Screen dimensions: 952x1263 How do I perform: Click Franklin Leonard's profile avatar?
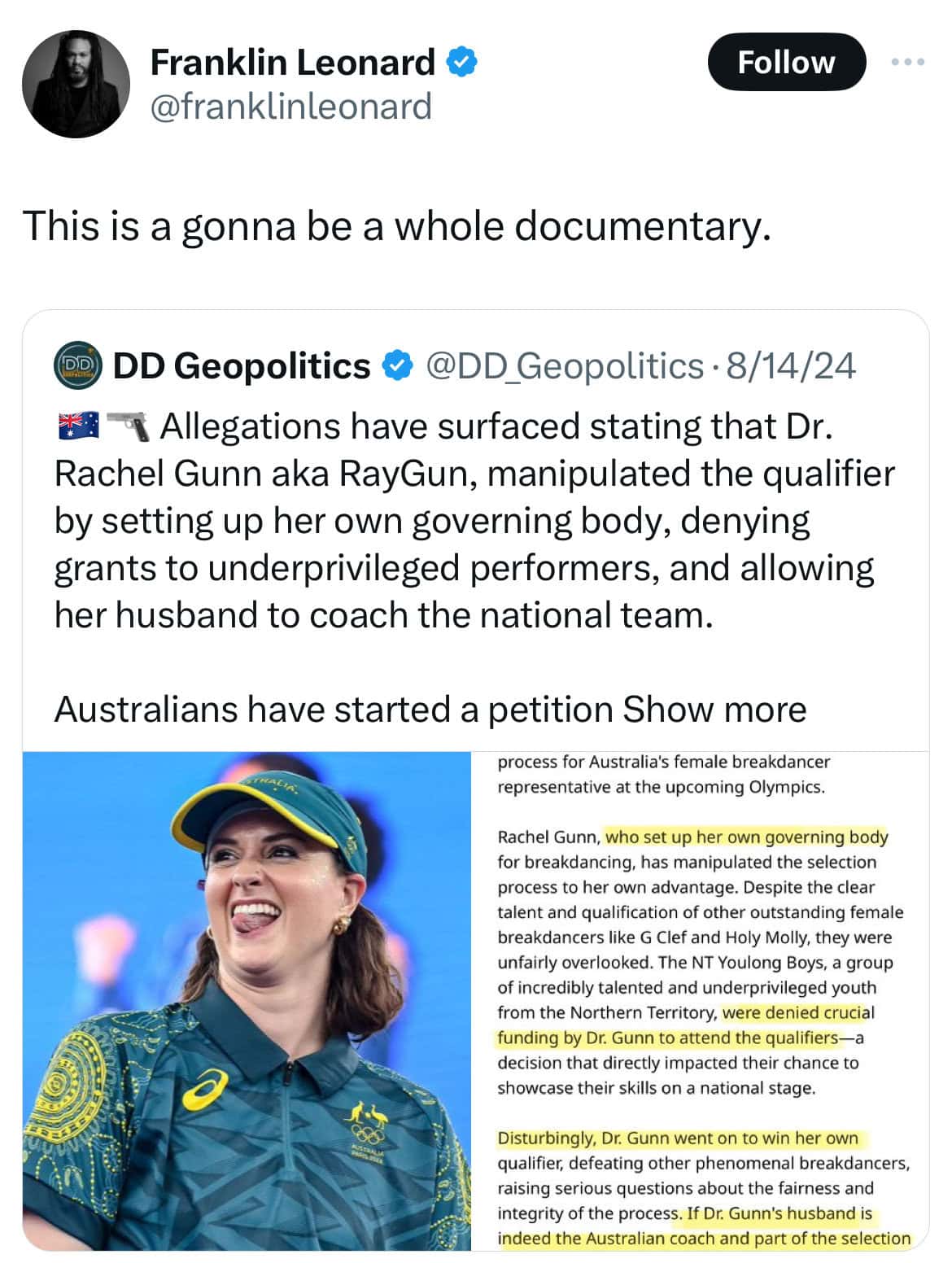(x=75, y=85)
